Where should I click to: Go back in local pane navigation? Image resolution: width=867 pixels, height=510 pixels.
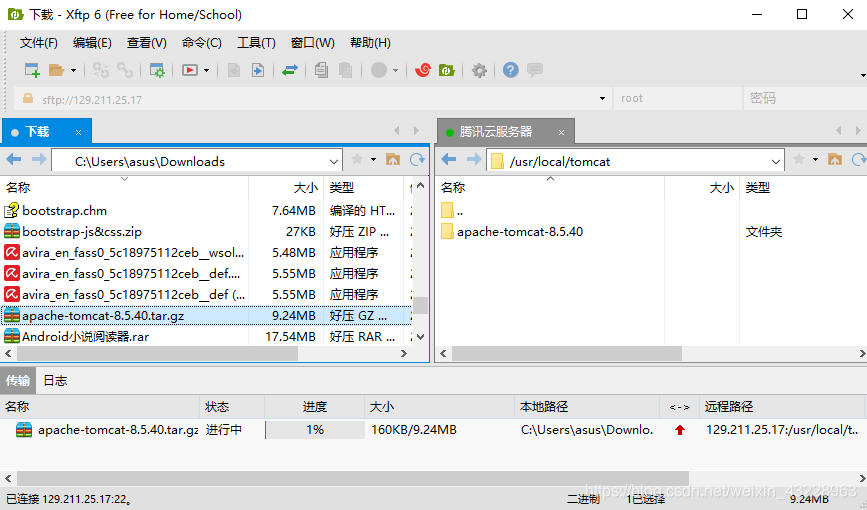click(14, 160)
